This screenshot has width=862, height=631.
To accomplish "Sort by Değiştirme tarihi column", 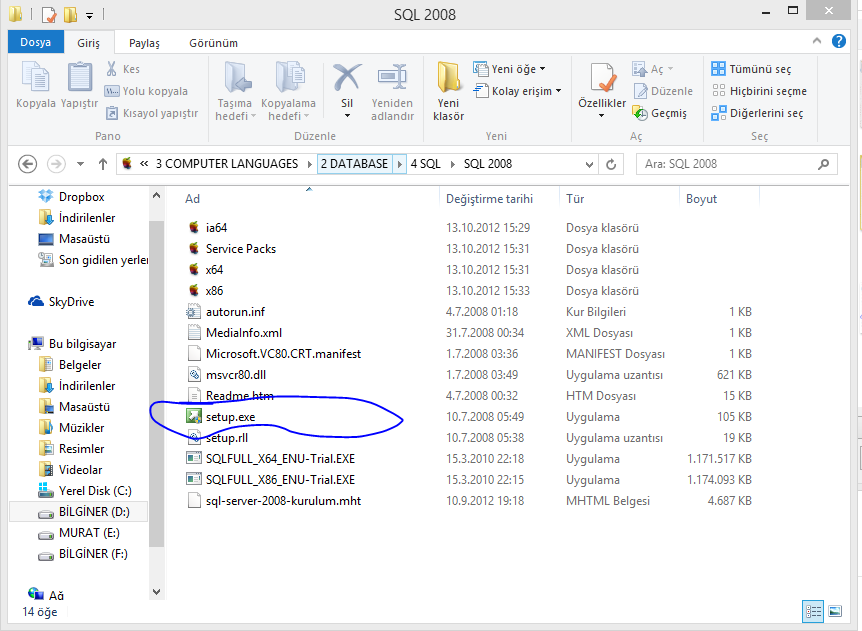I will (489, 199).
